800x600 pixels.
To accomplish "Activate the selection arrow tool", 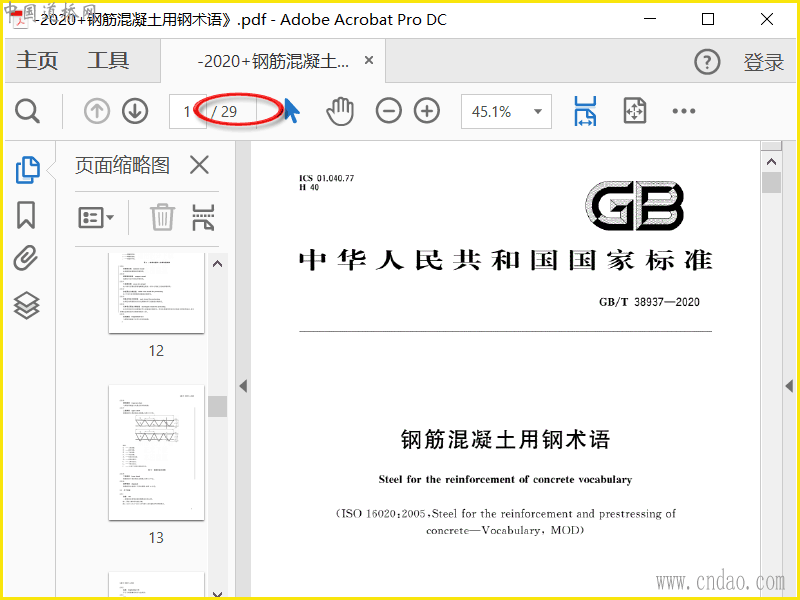I will click(x=291, y=111).
